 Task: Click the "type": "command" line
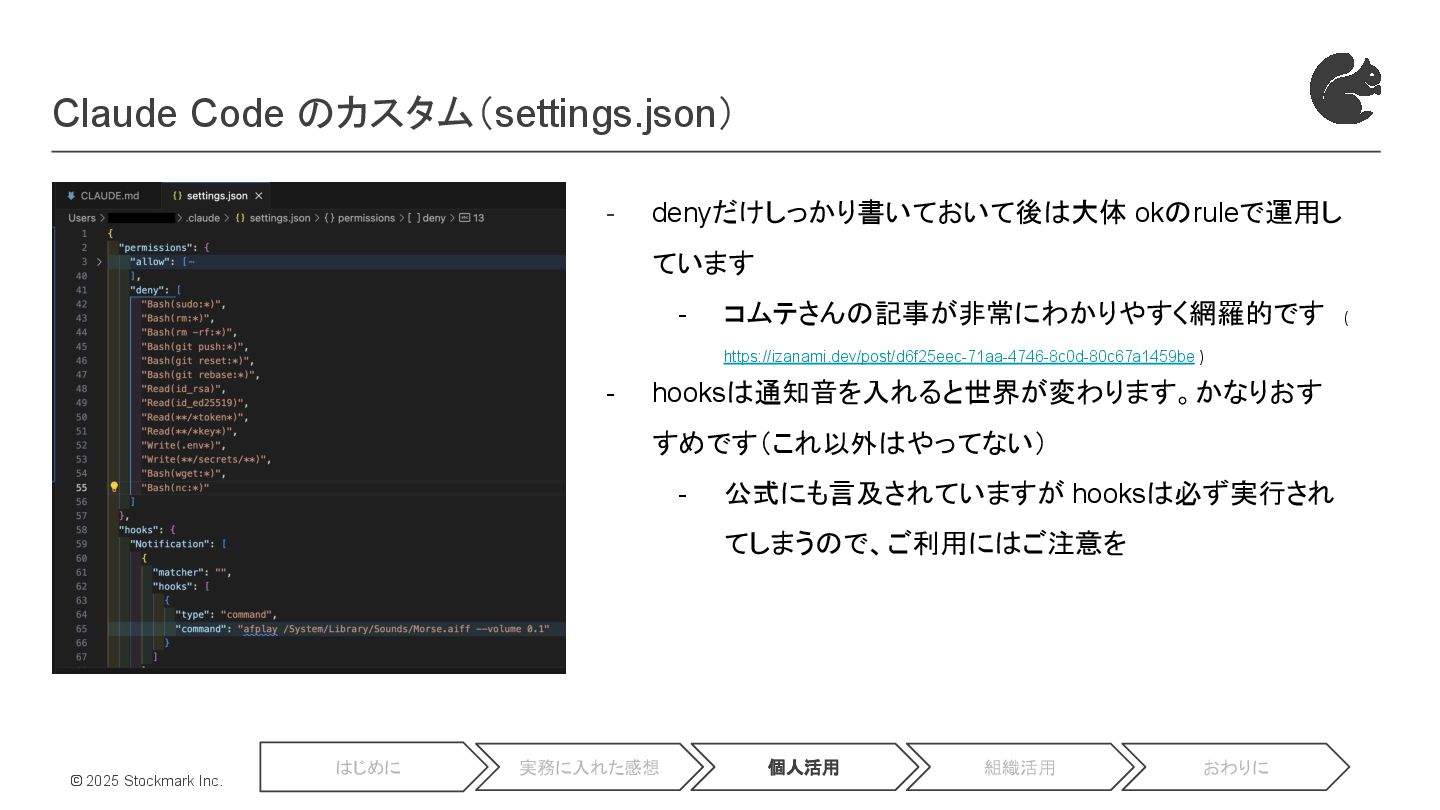click(226, 614)
